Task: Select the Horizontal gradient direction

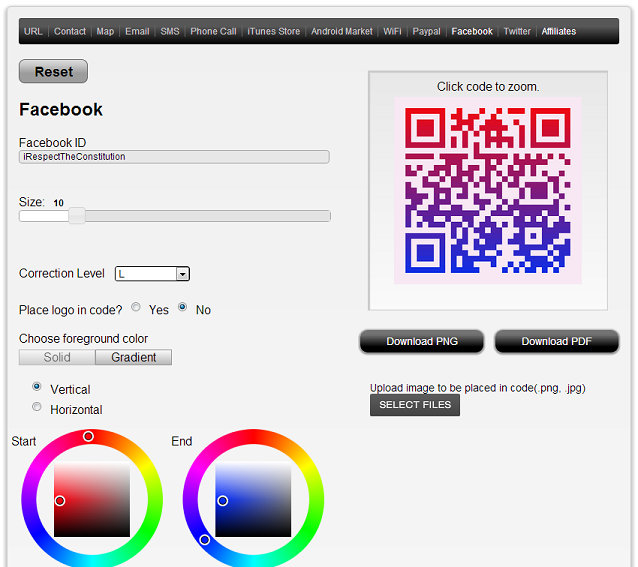Action: pos(37,407)
